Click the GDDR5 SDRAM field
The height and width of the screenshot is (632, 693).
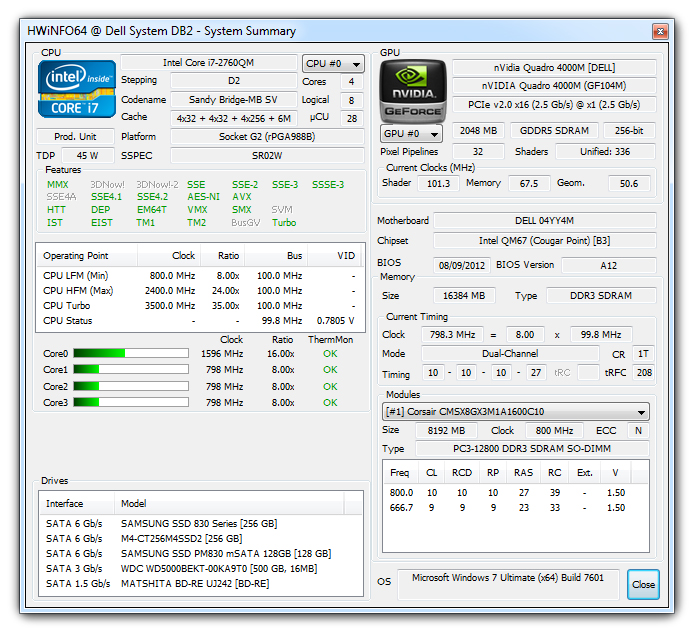coord(554,131)
